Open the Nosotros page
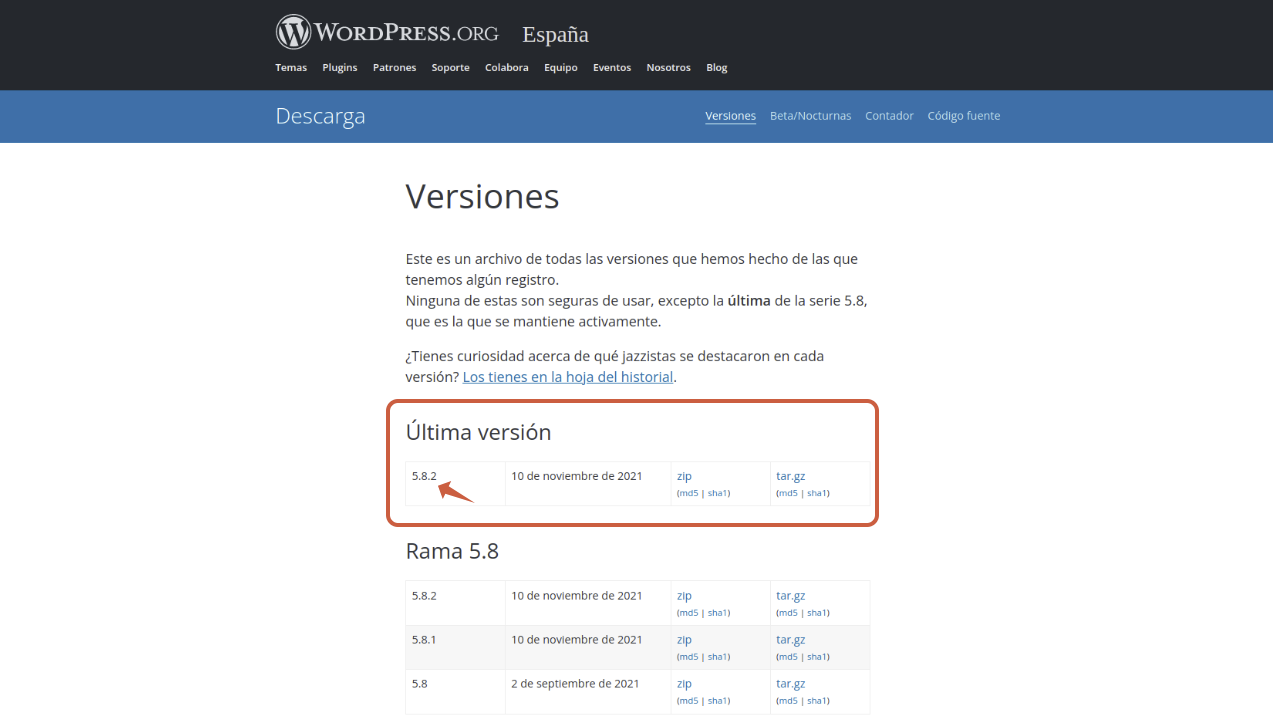 click(x=668, y=68)
